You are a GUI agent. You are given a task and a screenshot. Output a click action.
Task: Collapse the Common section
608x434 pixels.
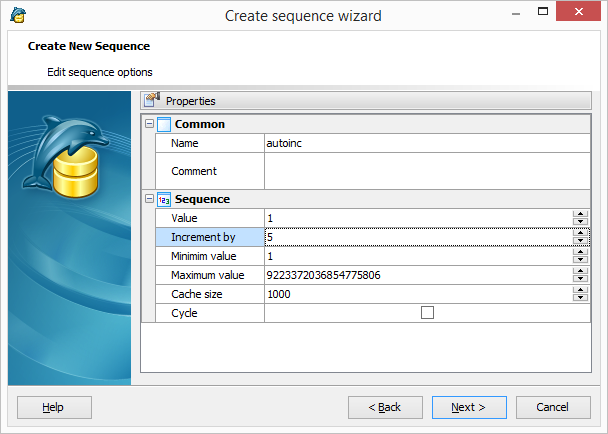click(x=149, y=124)
